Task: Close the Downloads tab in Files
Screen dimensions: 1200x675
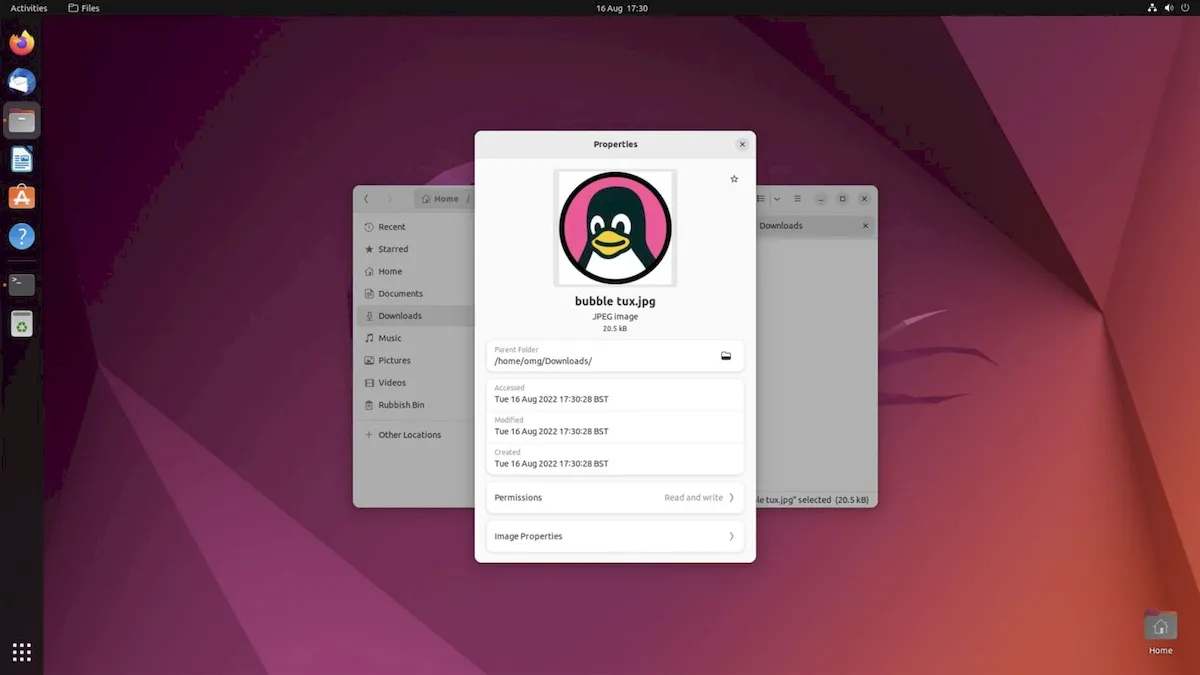Action: point(866,226)
